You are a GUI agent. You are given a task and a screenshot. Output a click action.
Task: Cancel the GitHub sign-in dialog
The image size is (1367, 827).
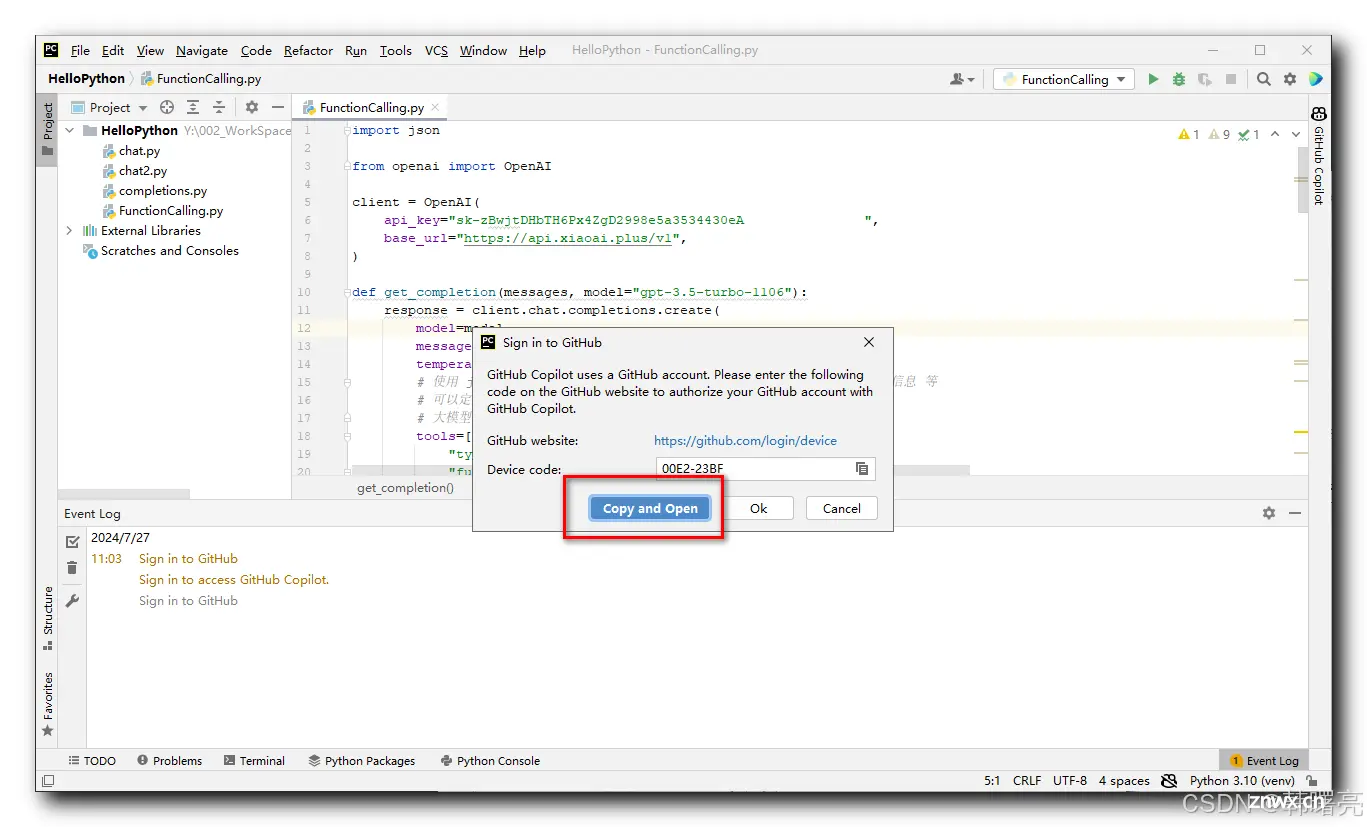(x=841, y=508)
